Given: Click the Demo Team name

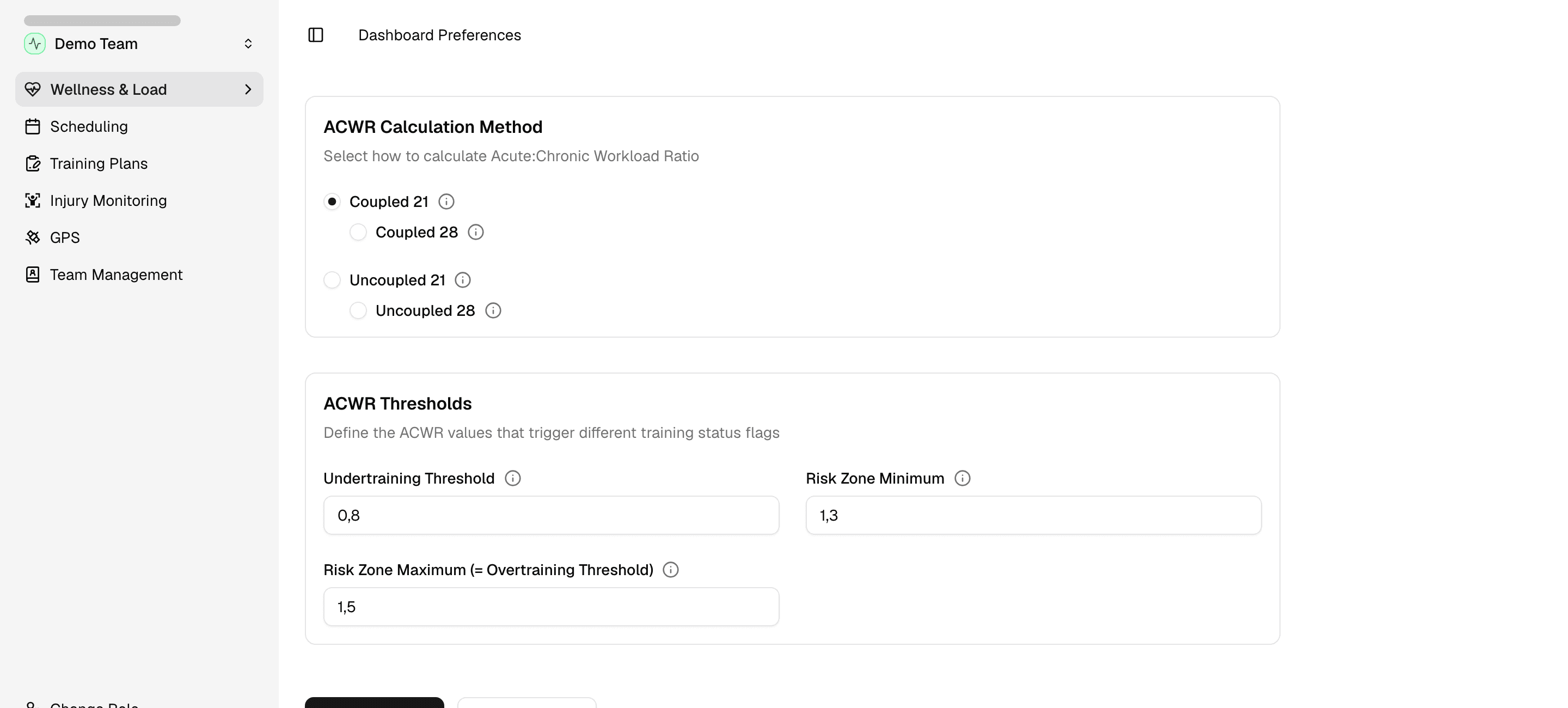Looking at the screenshot, I should pyautogui.click(x=96, y=44).
